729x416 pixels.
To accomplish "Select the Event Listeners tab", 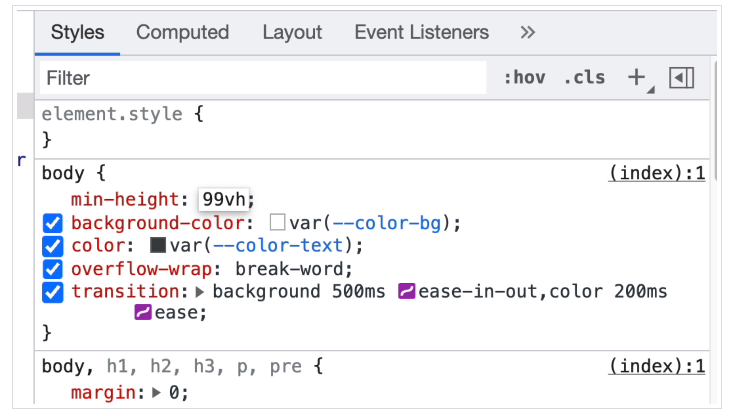I will pyautogui.click(x=421, y=33).
